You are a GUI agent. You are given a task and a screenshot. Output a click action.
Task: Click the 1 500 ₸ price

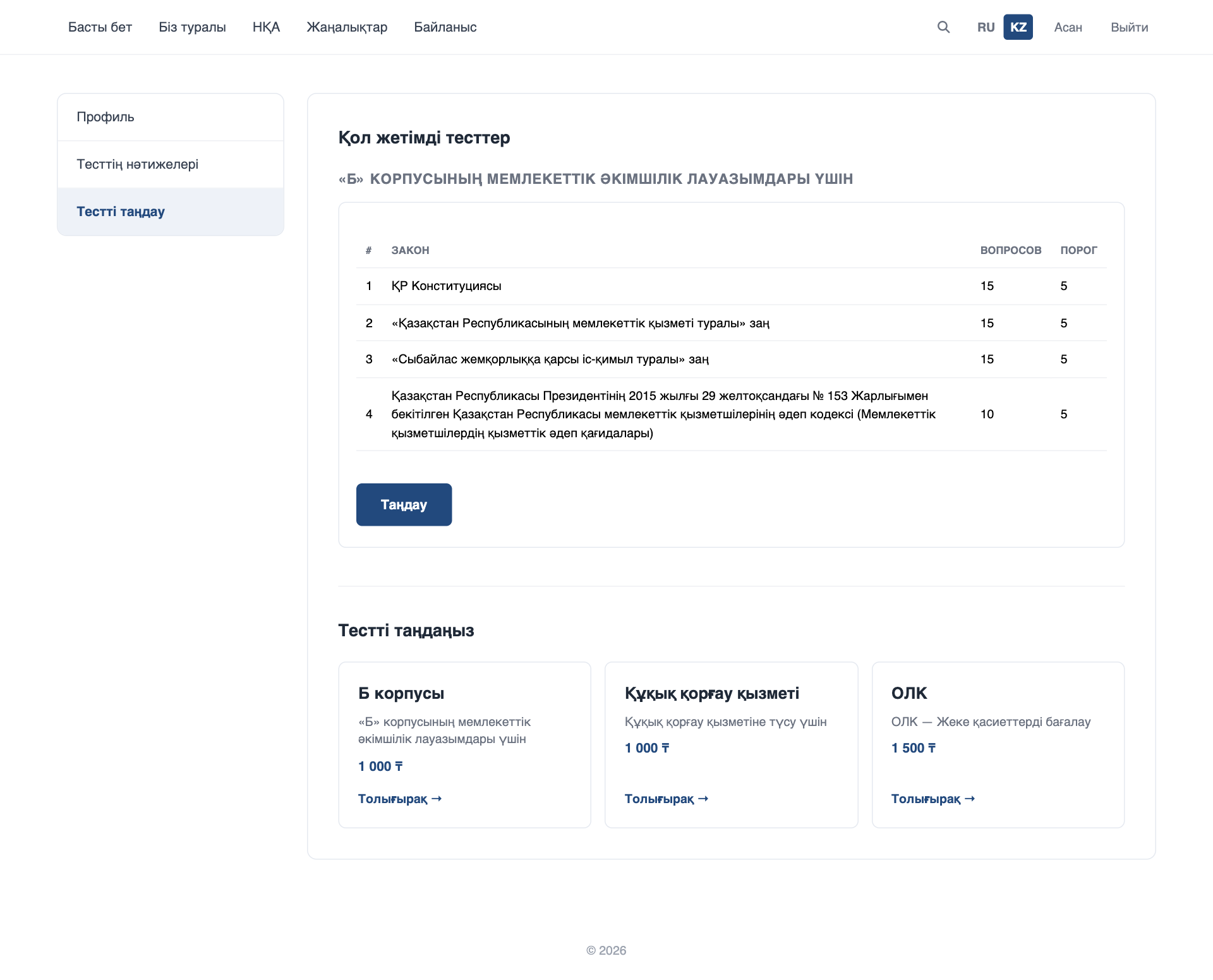tap(913, 748)
